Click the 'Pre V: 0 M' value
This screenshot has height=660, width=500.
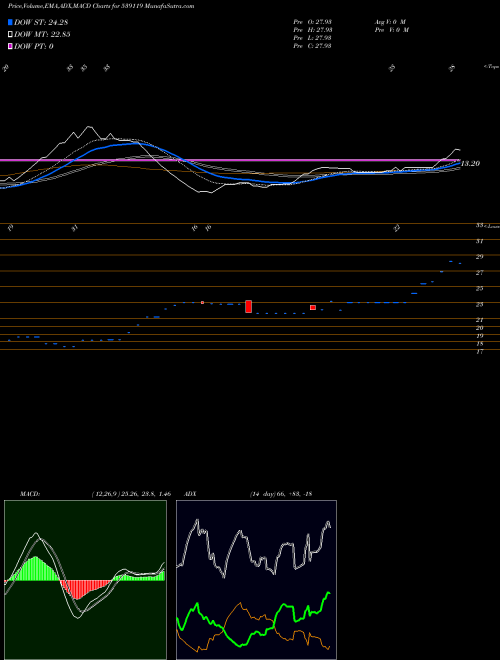tap(391, 30)
